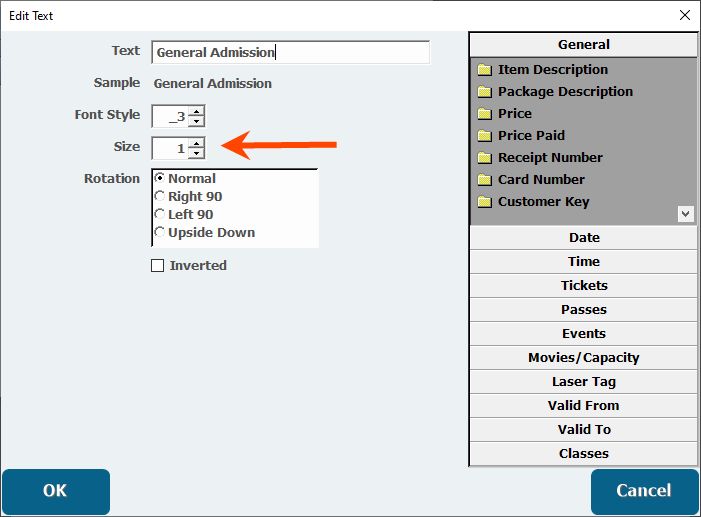Click the Text input field
The width and height of the screenshot is (701, 517).
290,53
